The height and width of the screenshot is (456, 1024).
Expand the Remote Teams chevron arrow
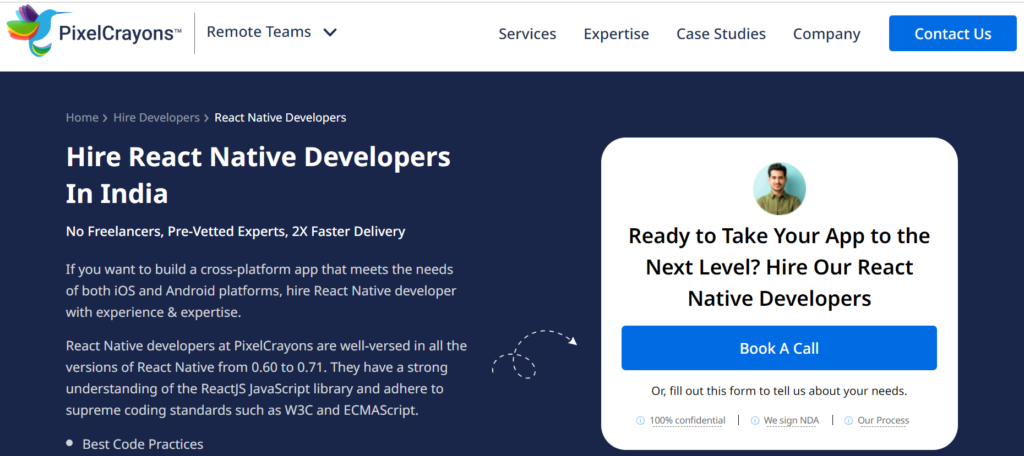tap(330, 32)
